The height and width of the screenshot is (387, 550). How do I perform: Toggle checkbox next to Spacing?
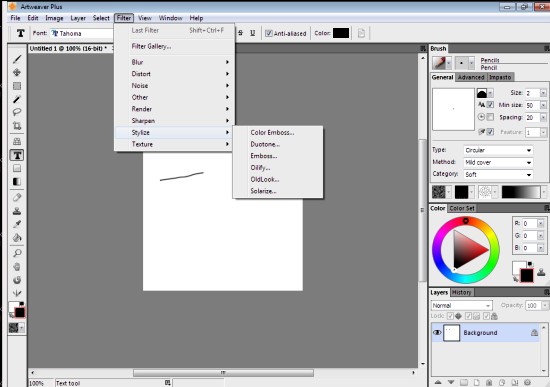[x=490, y=117]
